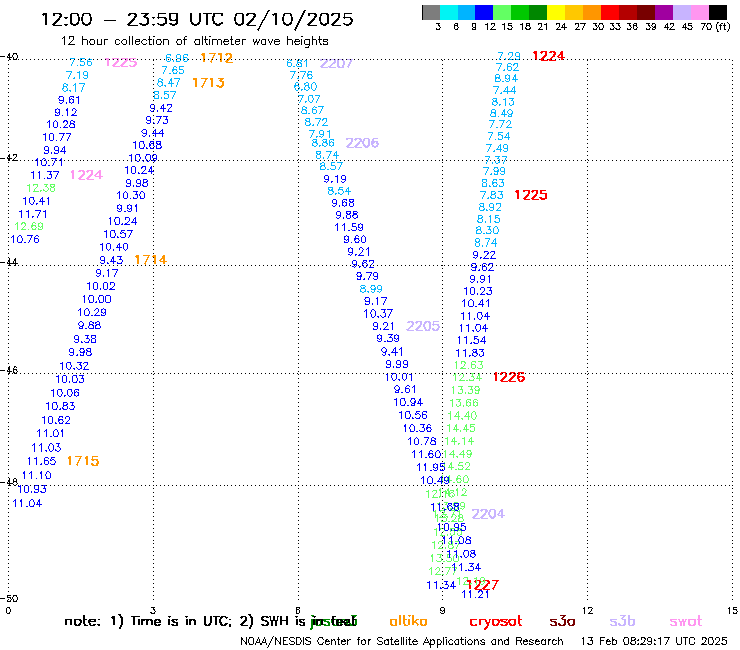This screenshot has width=740, height=650.
Task: Click the "cryosat" satellite legend label
Action: [x=496, y=622]
